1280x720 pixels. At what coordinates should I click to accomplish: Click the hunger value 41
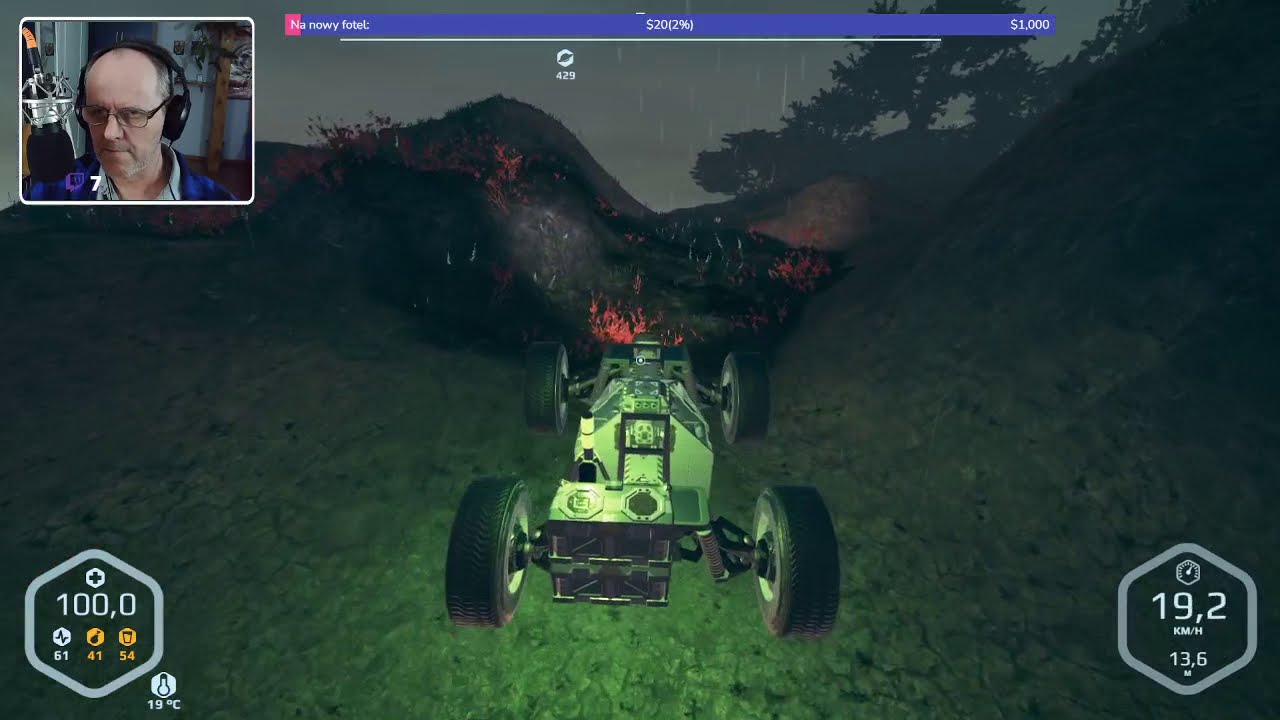point(95,656)
